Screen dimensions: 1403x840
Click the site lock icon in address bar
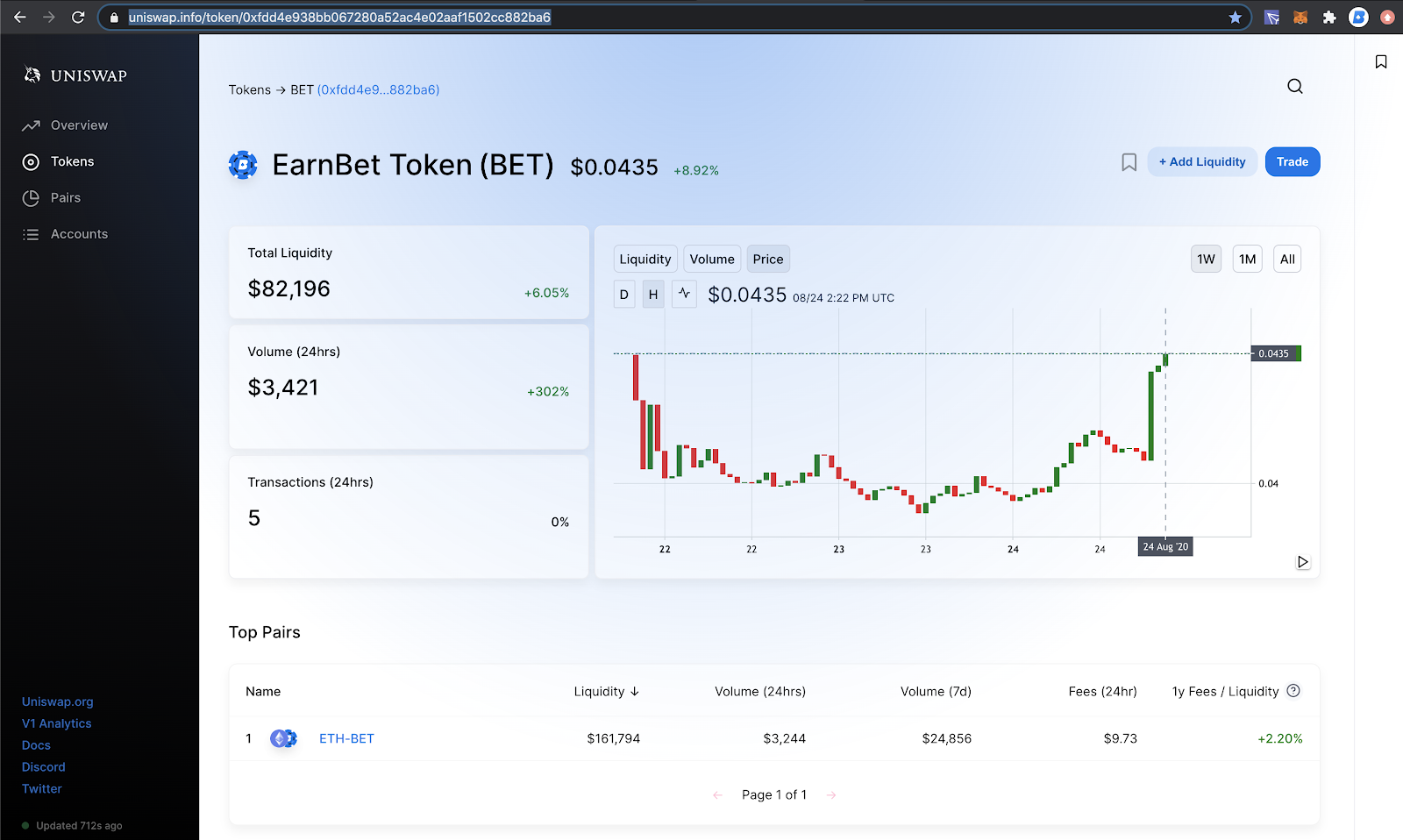114,18
